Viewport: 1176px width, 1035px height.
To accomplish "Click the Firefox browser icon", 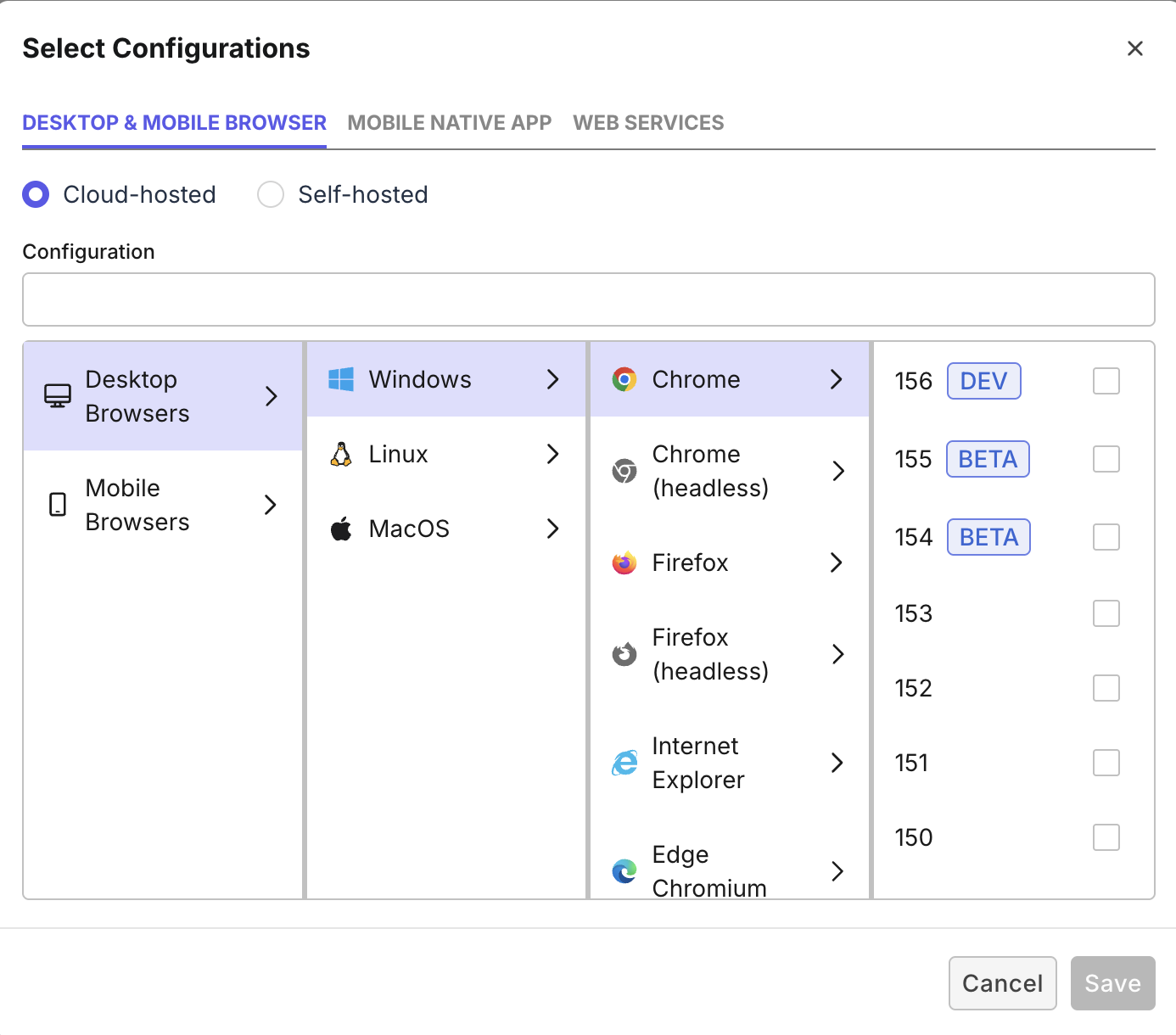I will click(624, 562).
